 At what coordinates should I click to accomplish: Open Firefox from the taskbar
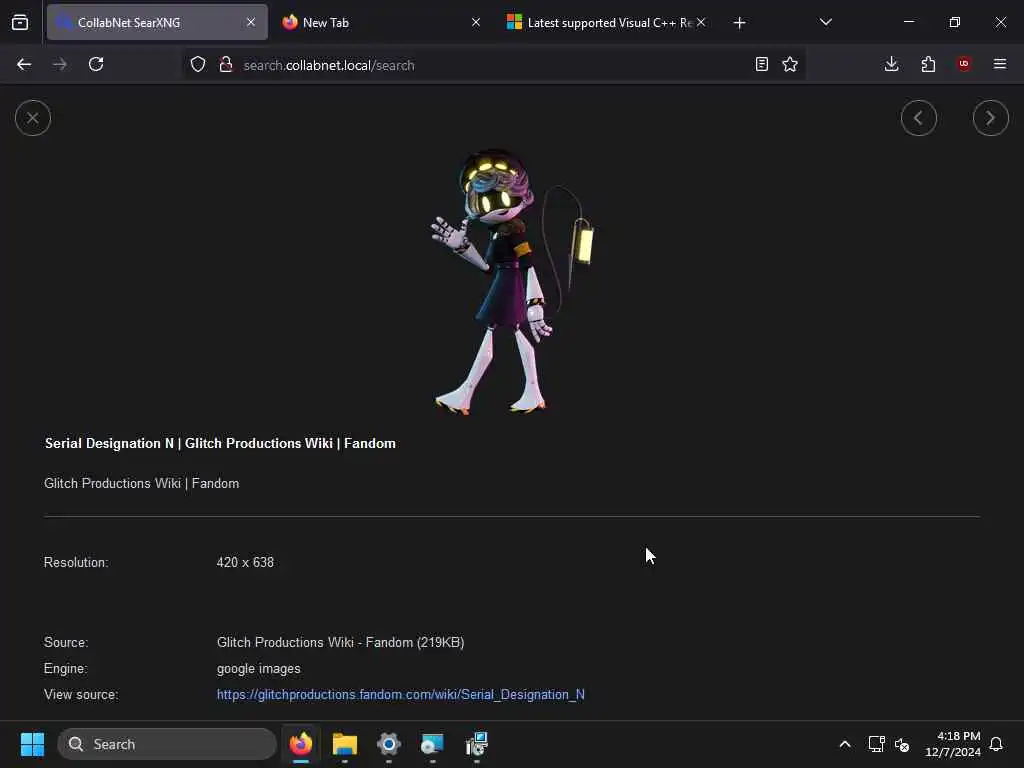click(x=300, y=744)
